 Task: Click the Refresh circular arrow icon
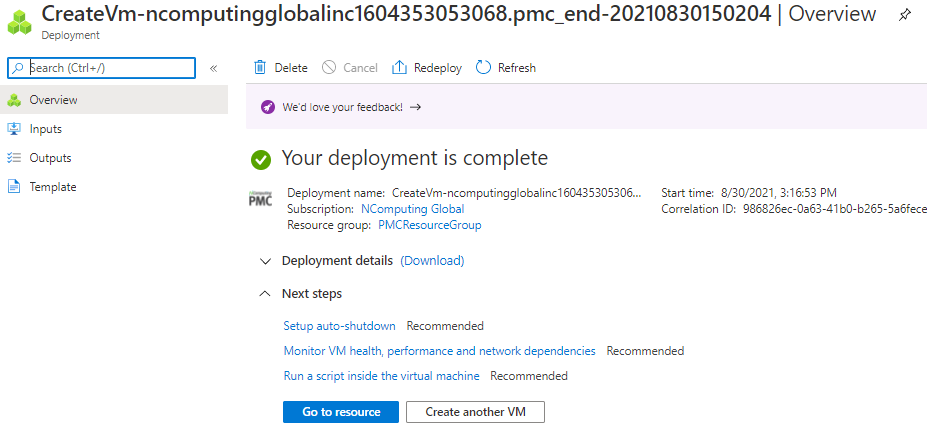click(483, 67)
